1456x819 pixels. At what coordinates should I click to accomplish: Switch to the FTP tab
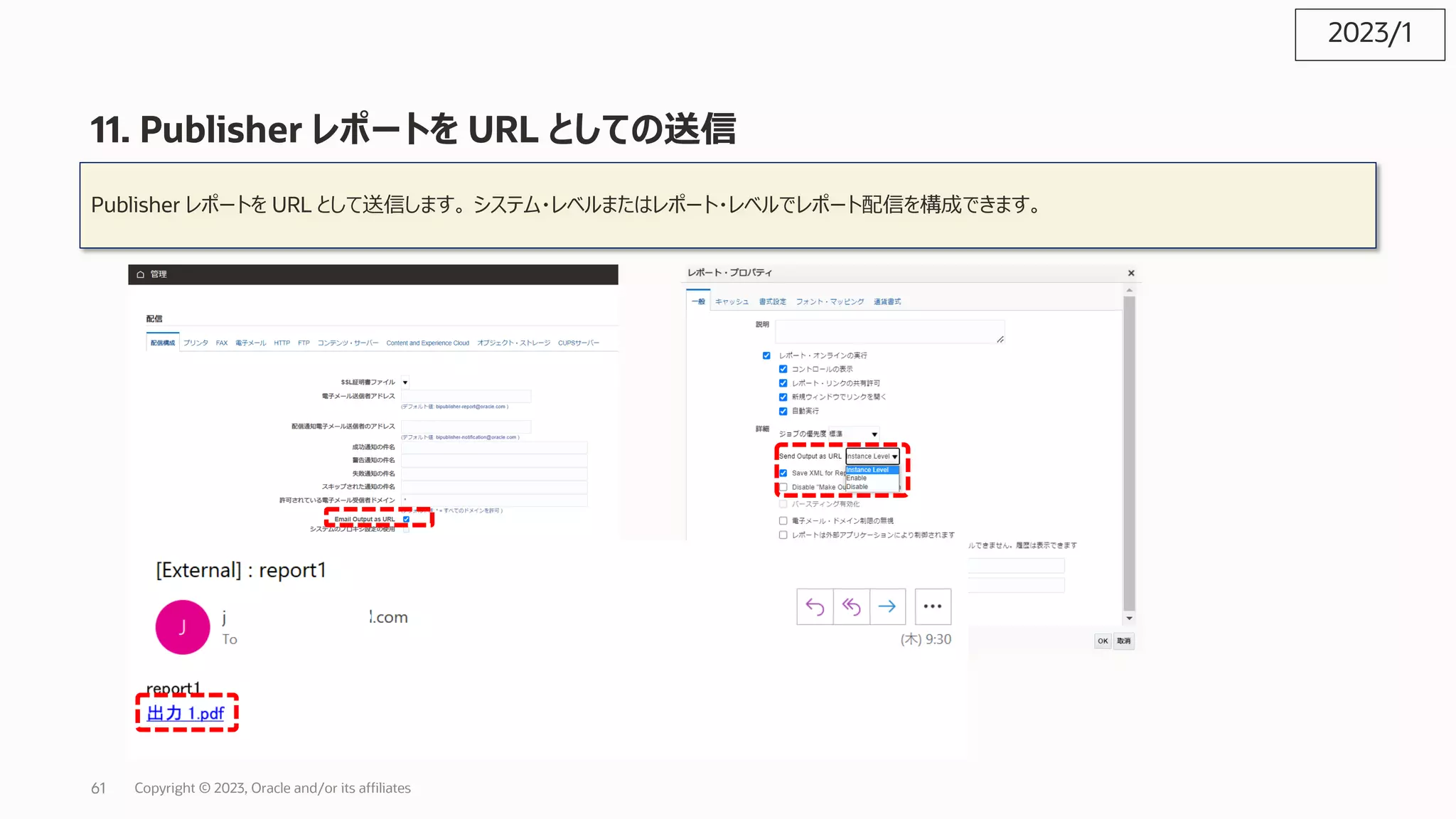coord(304,343)
